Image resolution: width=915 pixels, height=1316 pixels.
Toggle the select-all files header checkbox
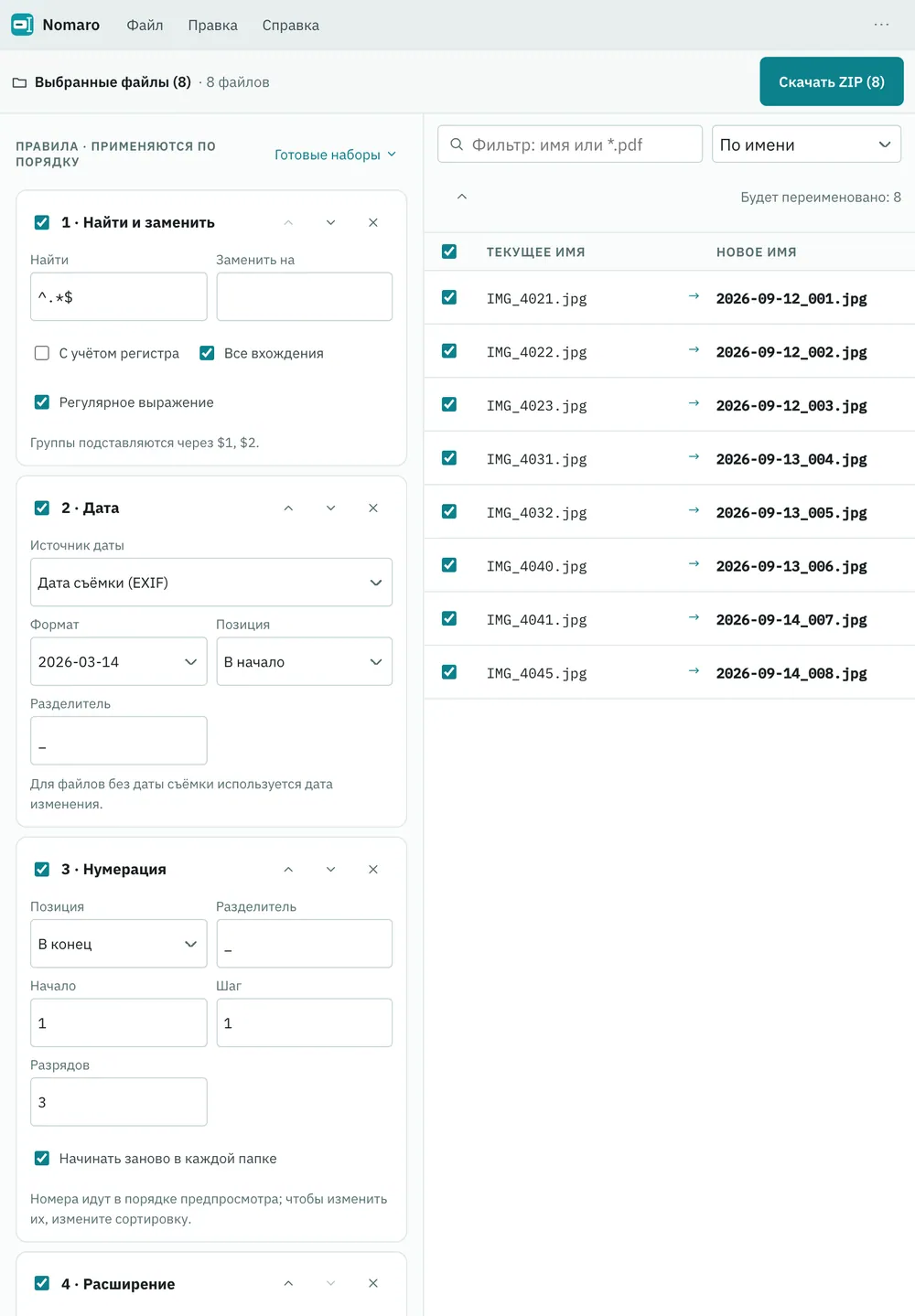point(449,251)
